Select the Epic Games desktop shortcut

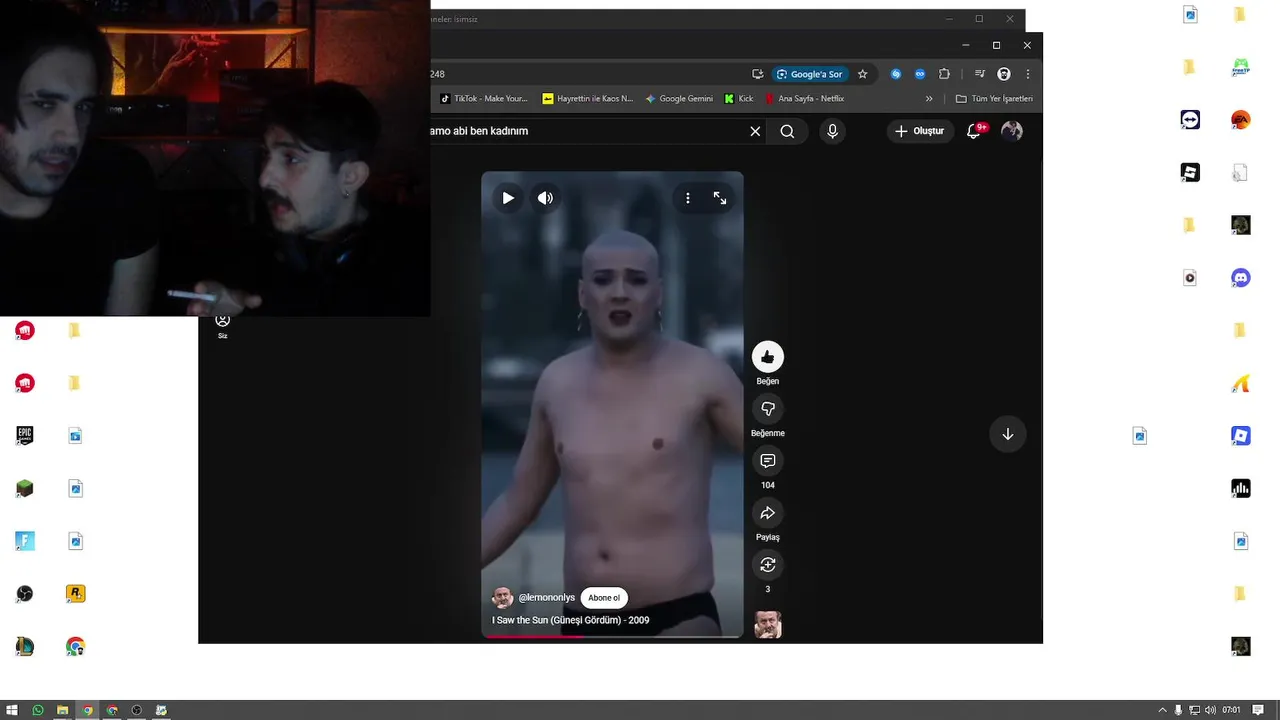coord(25,435)
